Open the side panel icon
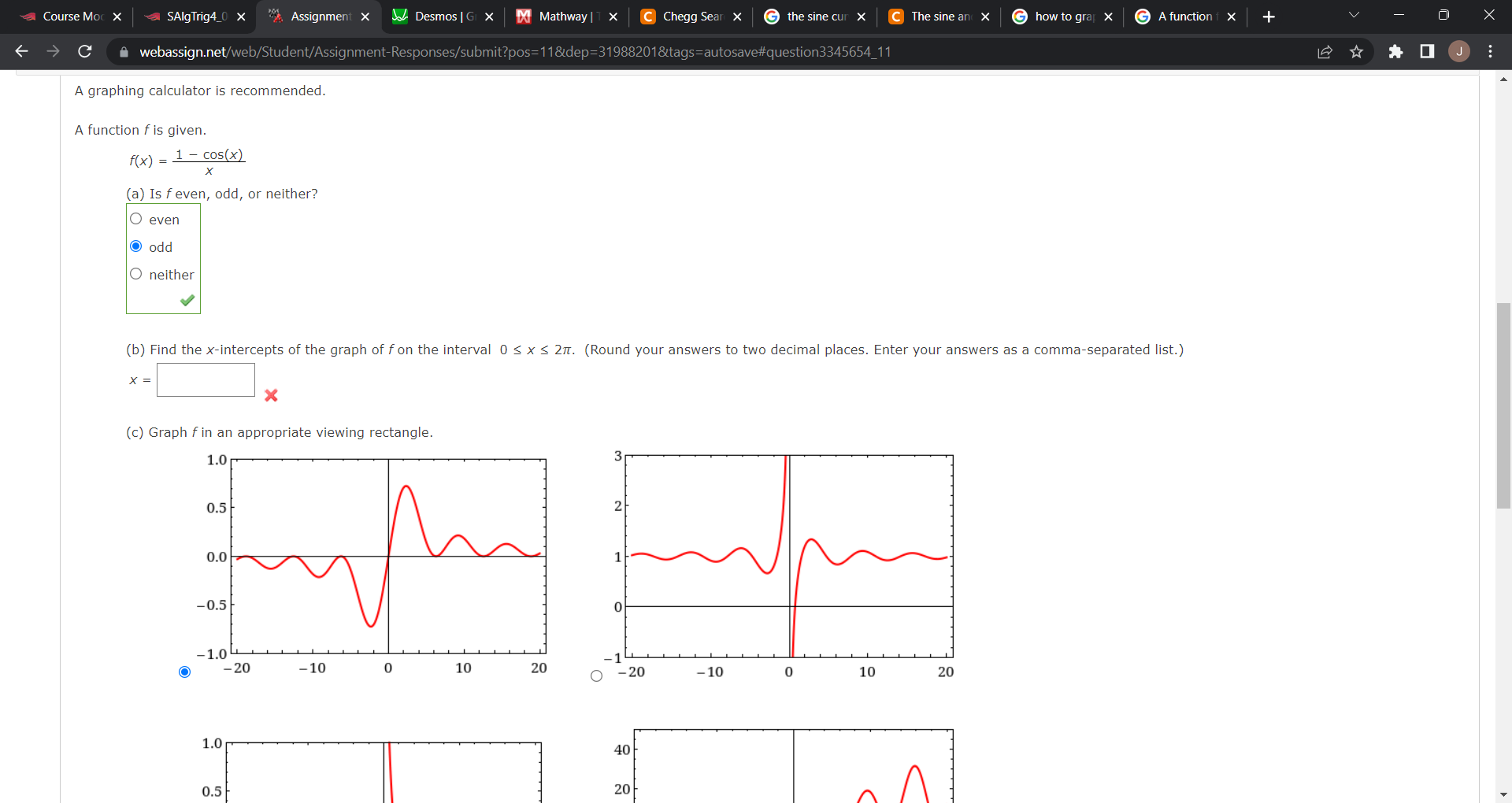The image size is (1512, 803). click(x=1427, y=51)
